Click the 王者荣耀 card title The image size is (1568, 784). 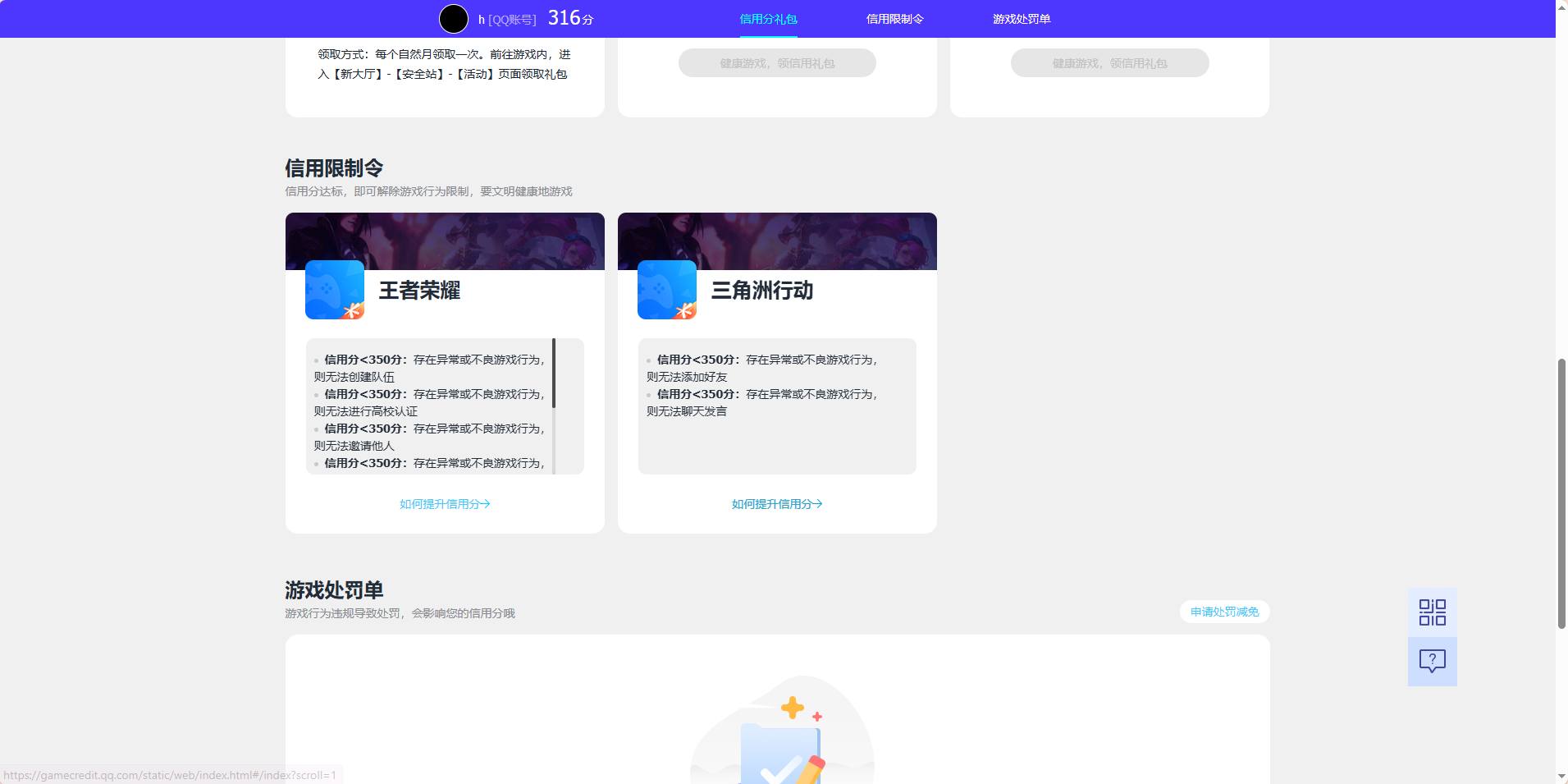tap(419, 291)
